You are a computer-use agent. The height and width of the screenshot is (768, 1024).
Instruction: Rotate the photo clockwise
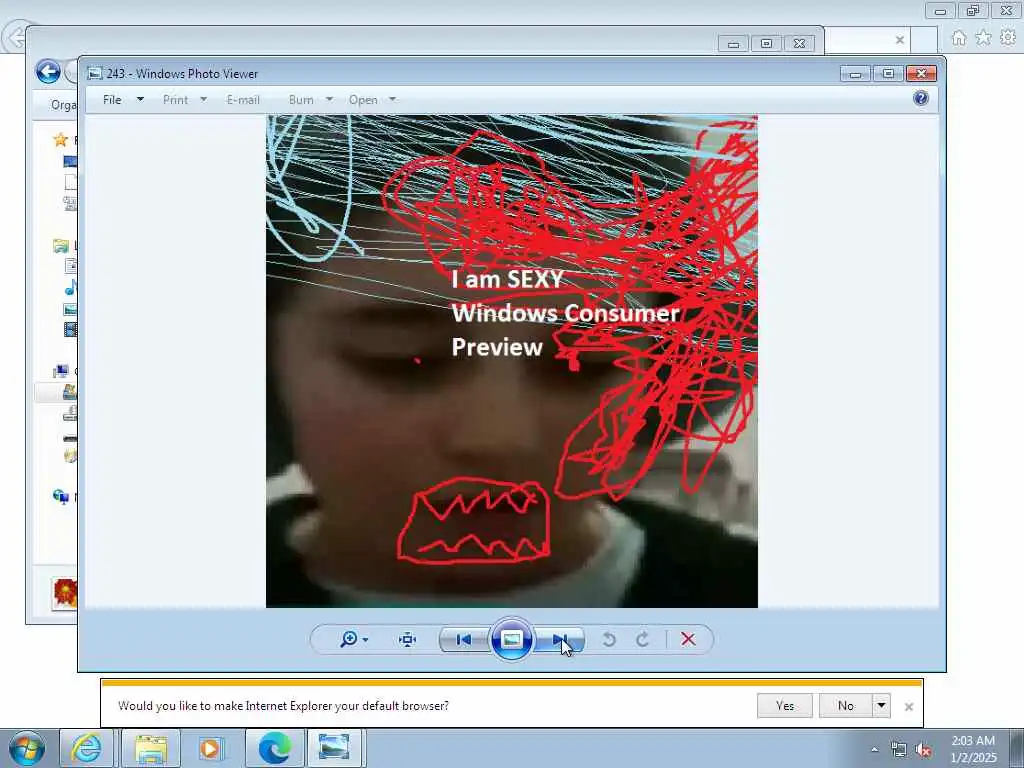[643, 639]
